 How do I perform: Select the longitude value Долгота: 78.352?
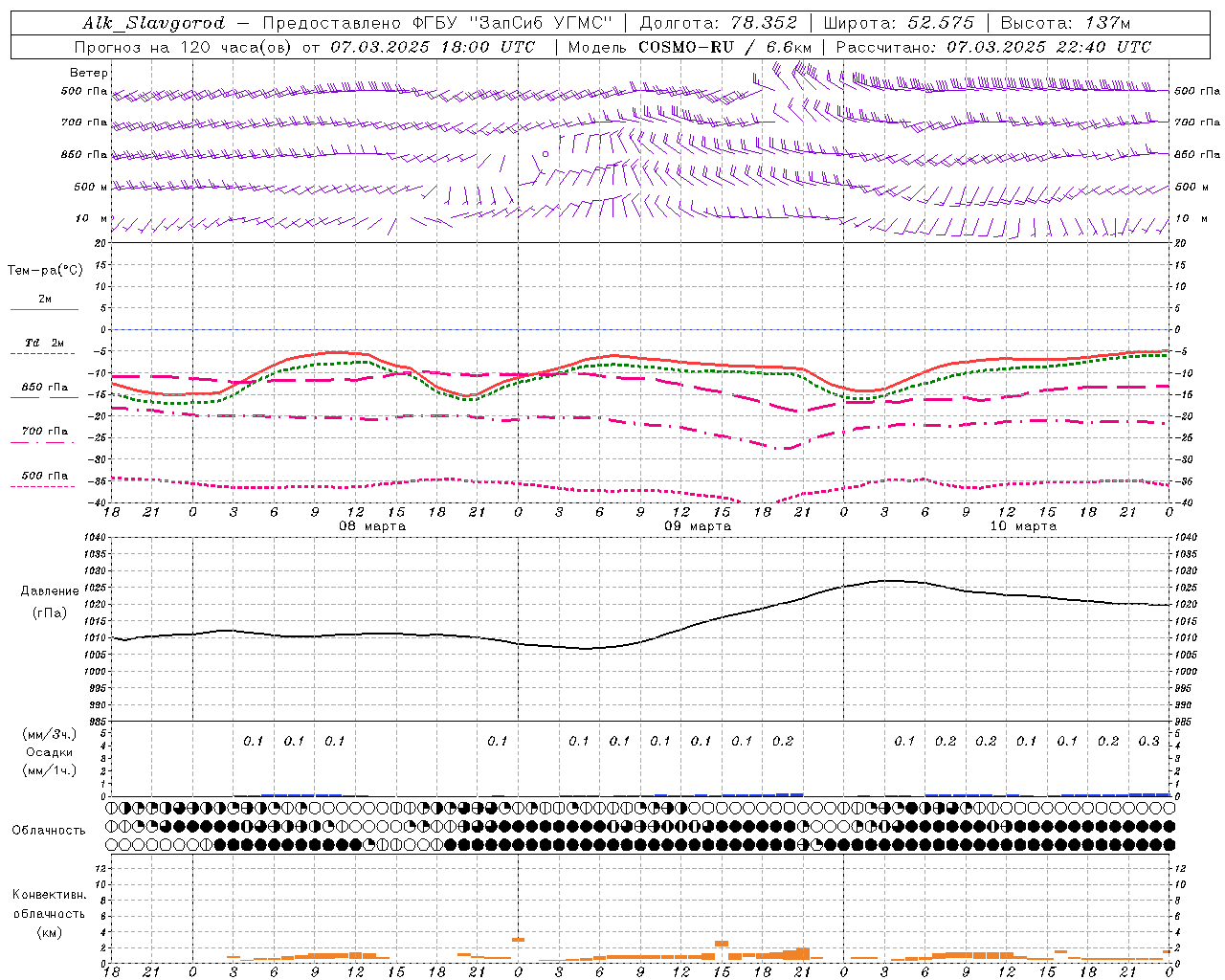click(718, 23)
